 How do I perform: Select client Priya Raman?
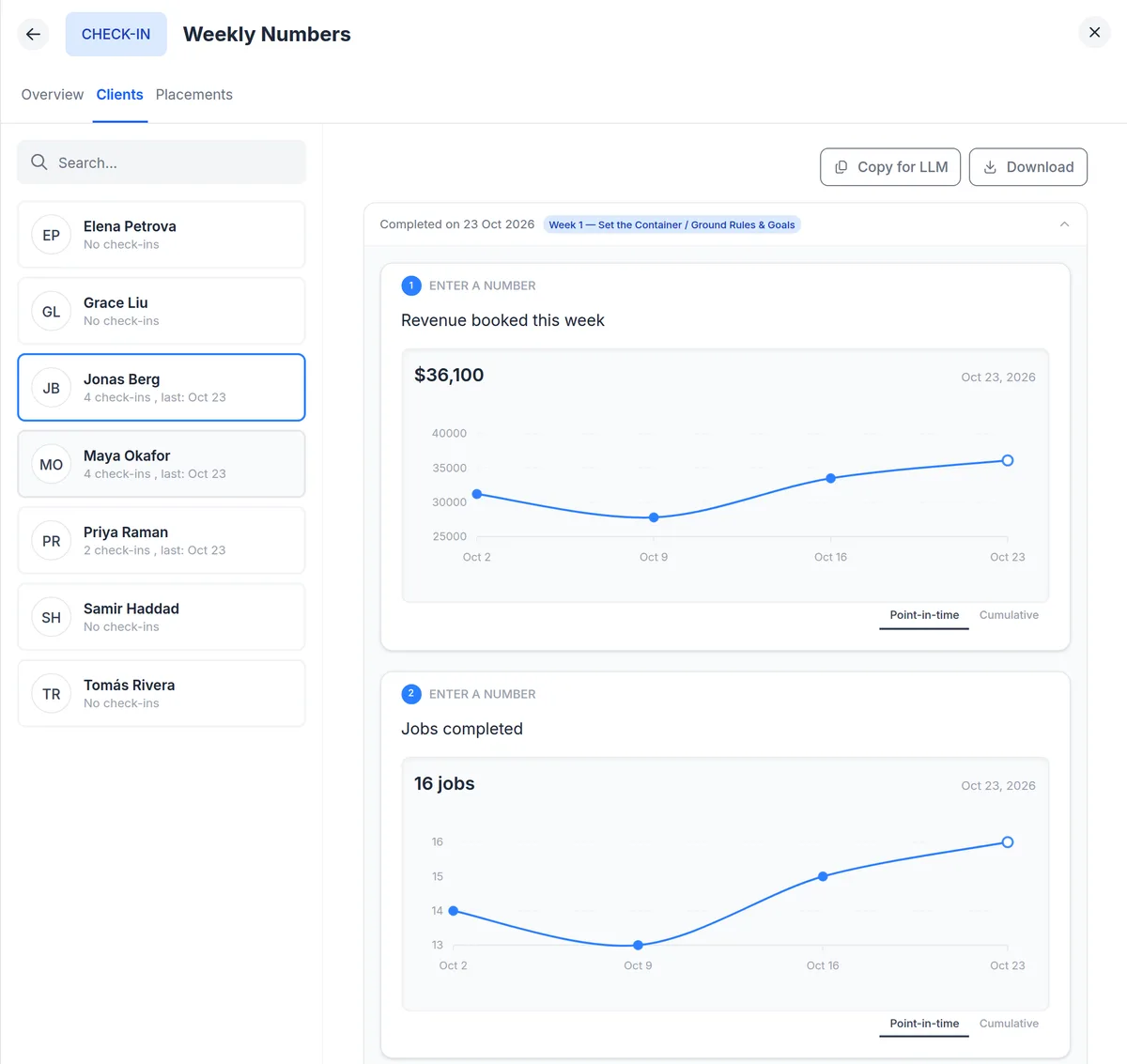pos(162,540)
